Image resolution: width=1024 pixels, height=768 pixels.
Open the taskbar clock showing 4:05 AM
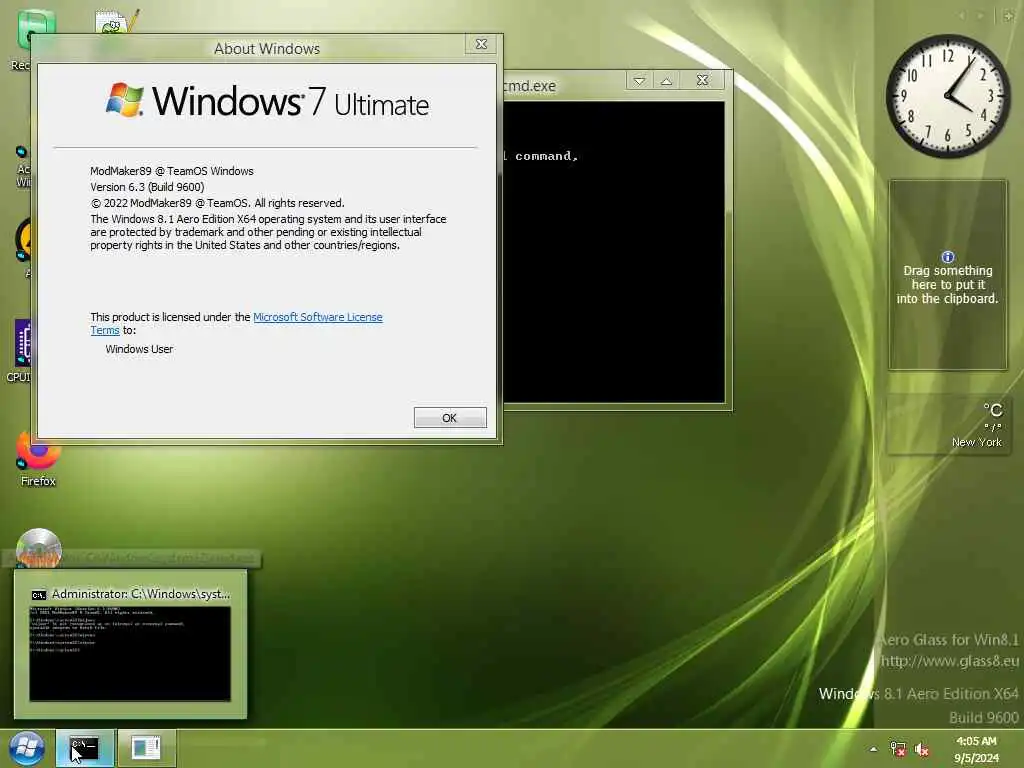click(x=976, y=749)
